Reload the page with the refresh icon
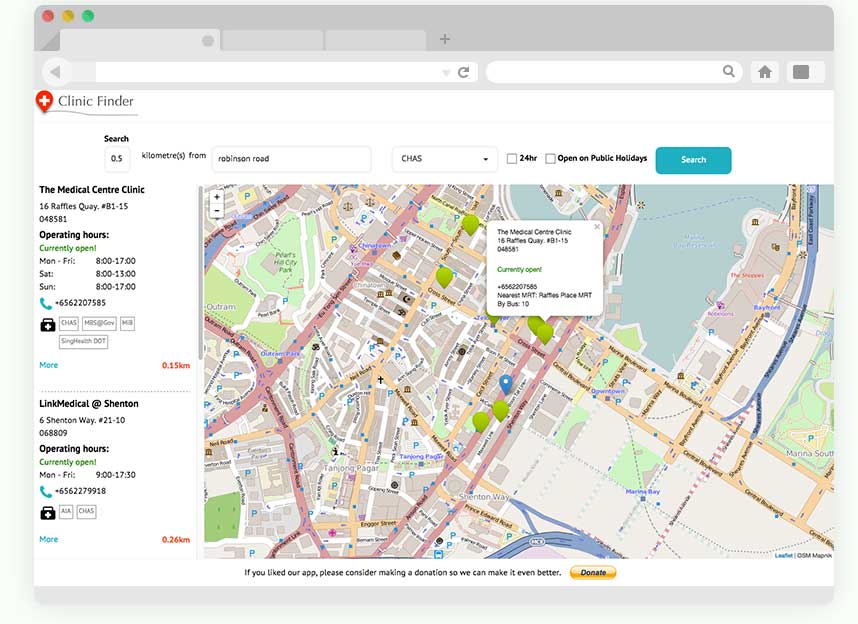The image size is (858, 624). click(462, 72)
